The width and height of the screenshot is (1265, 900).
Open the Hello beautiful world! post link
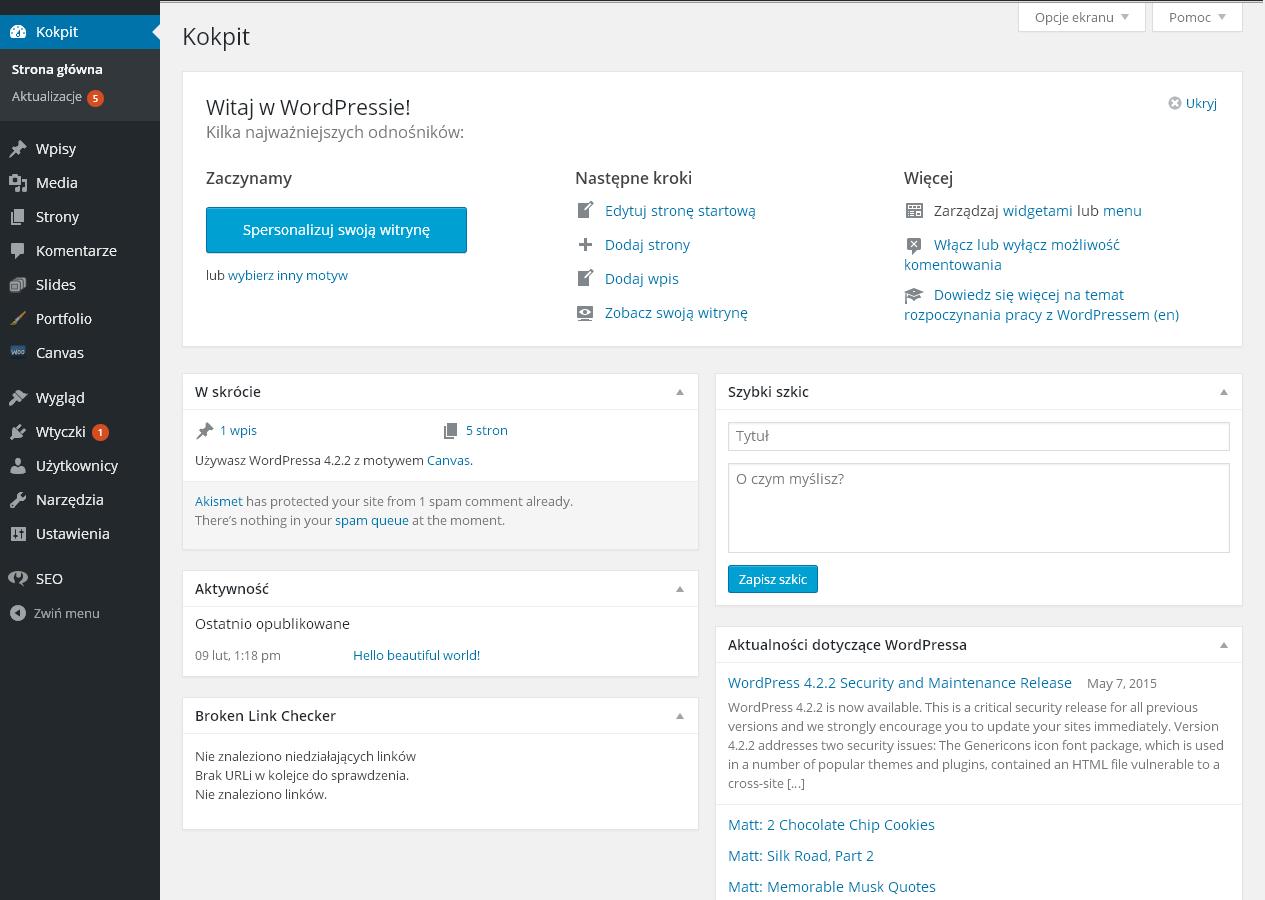[x=416, y=655]
